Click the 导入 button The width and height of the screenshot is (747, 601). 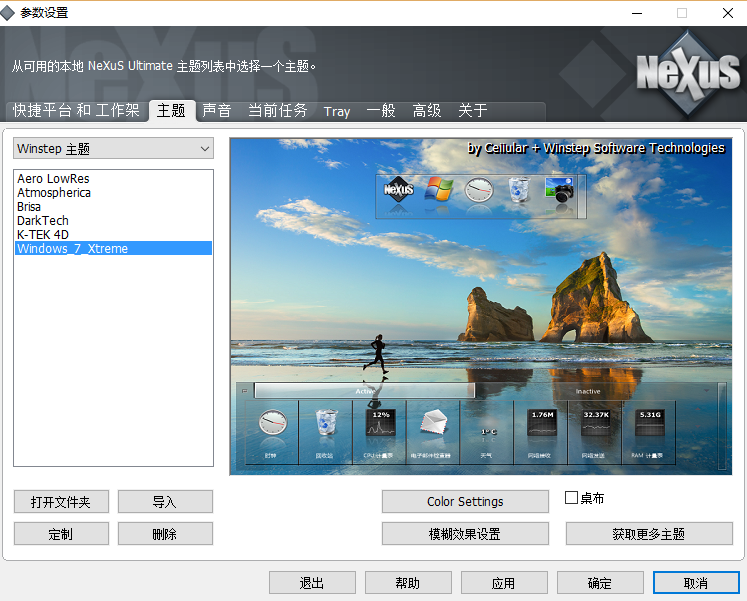[165, 501]
